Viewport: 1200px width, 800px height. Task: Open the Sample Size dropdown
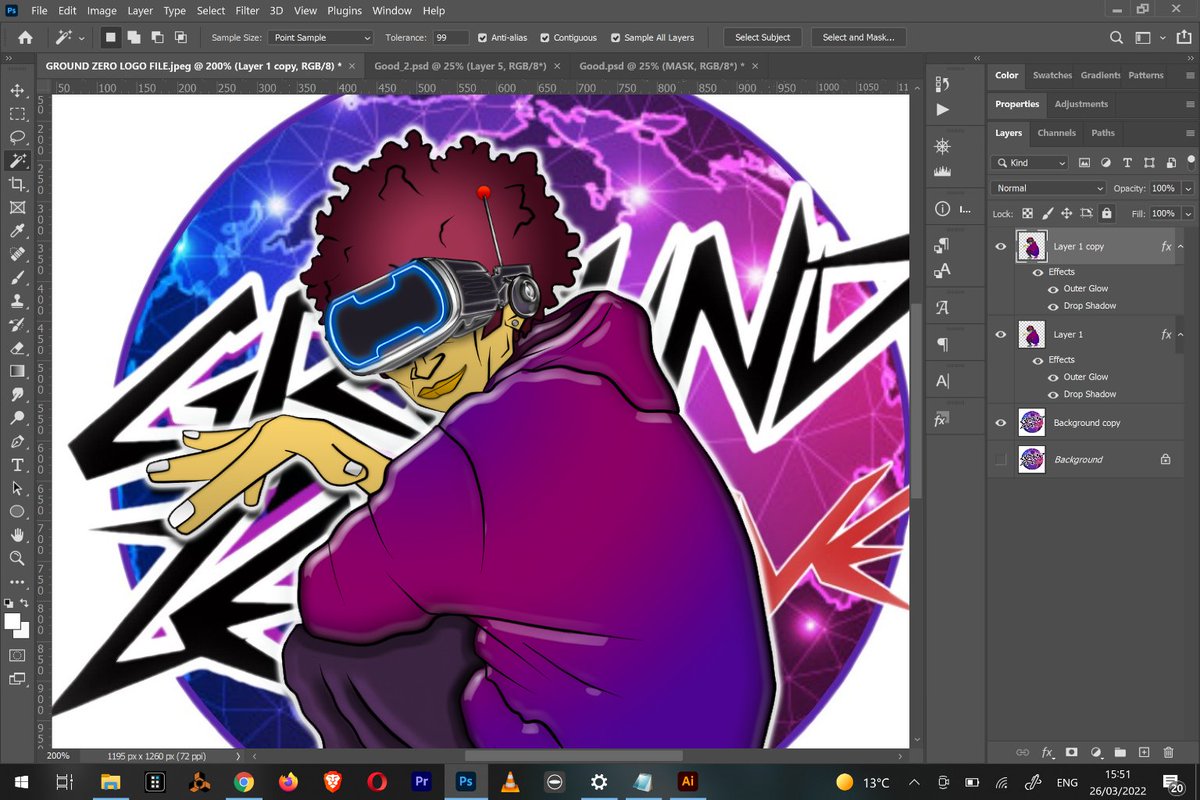click(320, 38)
